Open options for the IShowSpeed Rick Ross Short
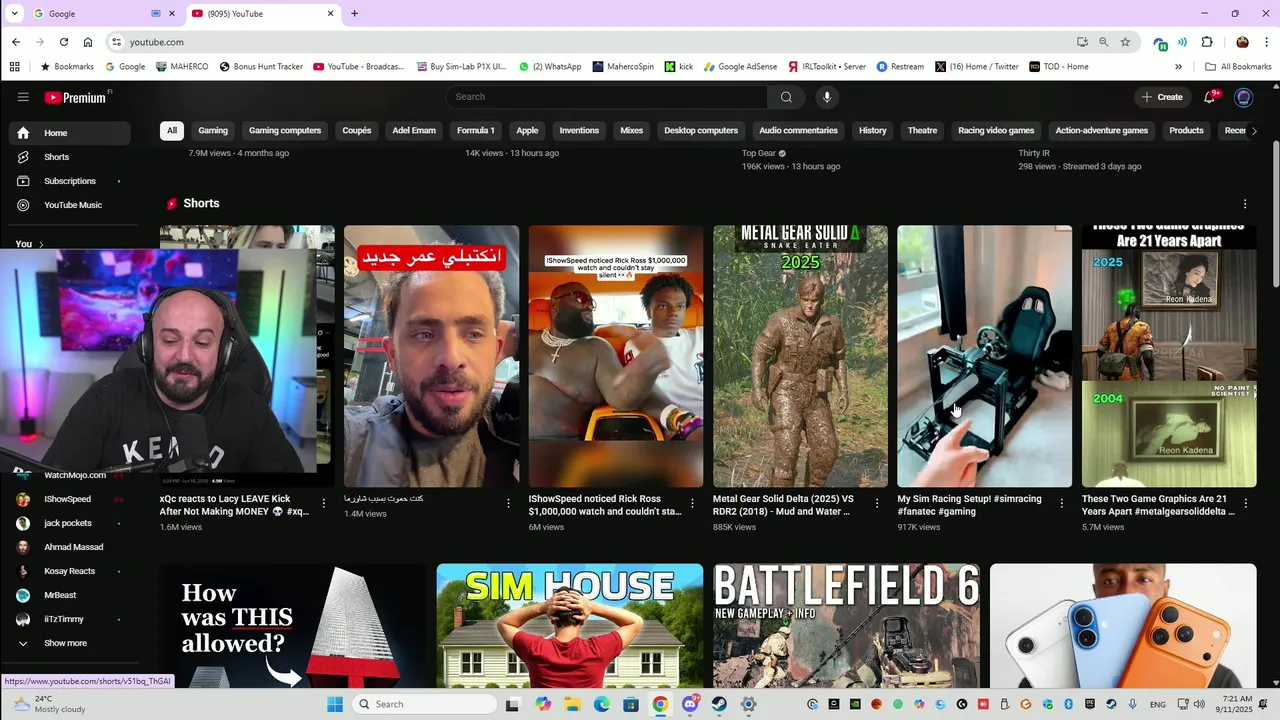1280x720 pixels. [x=692, y=503]
